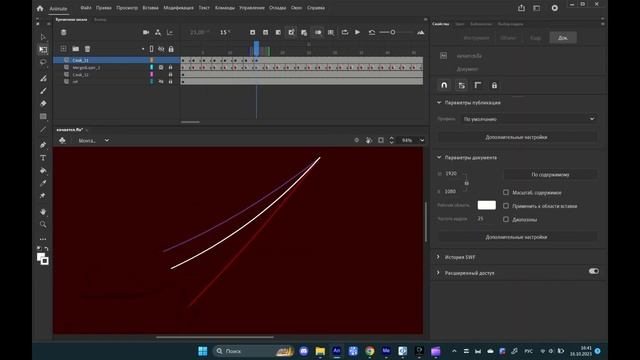Click 'Дополнительные настройки' under document settings
Screen dimensions: 640x360
click(516, 237)
